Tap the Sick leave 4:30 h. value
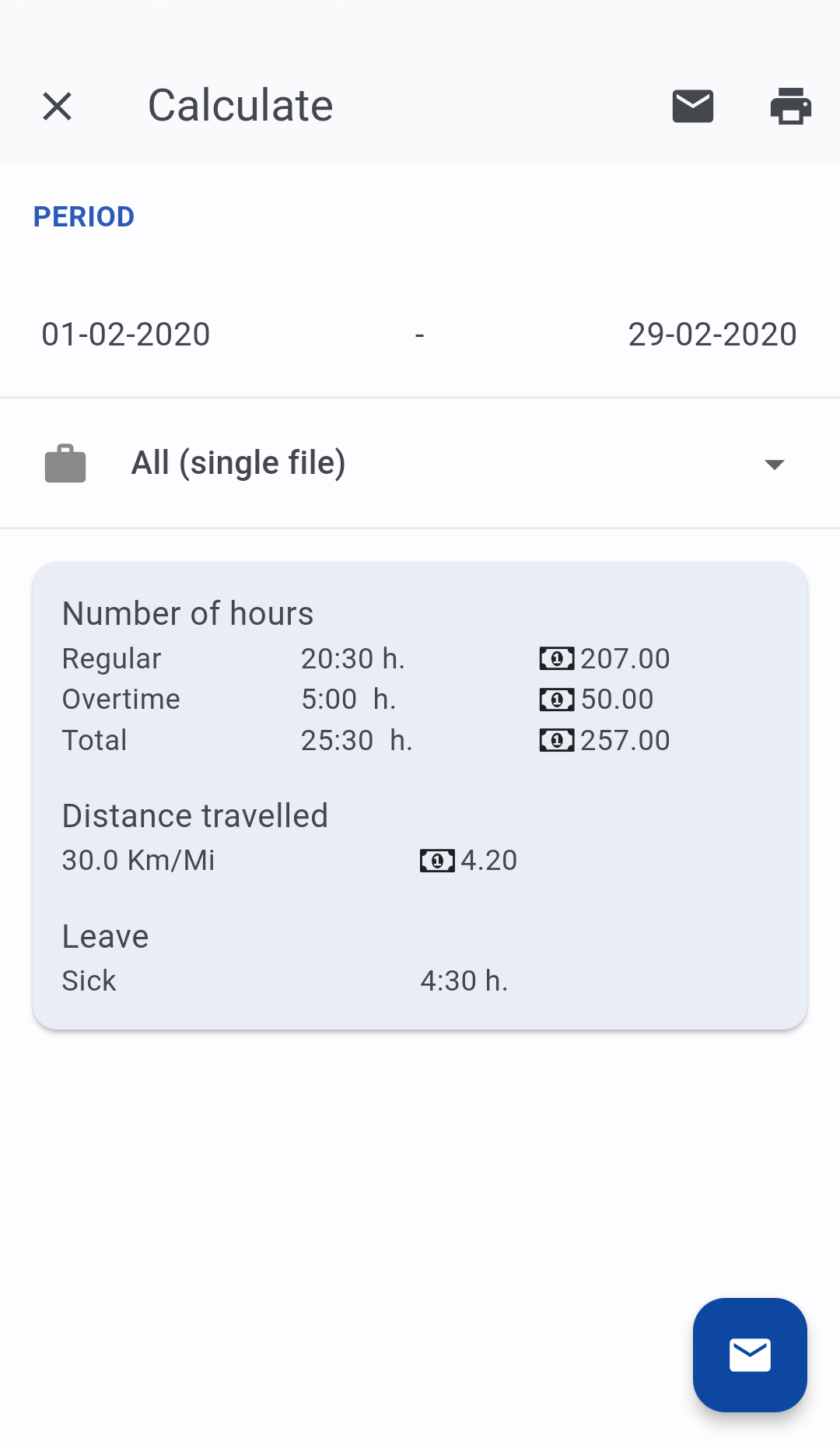The width and height of the screenshot is (840, 1445). tap(464, 981)
